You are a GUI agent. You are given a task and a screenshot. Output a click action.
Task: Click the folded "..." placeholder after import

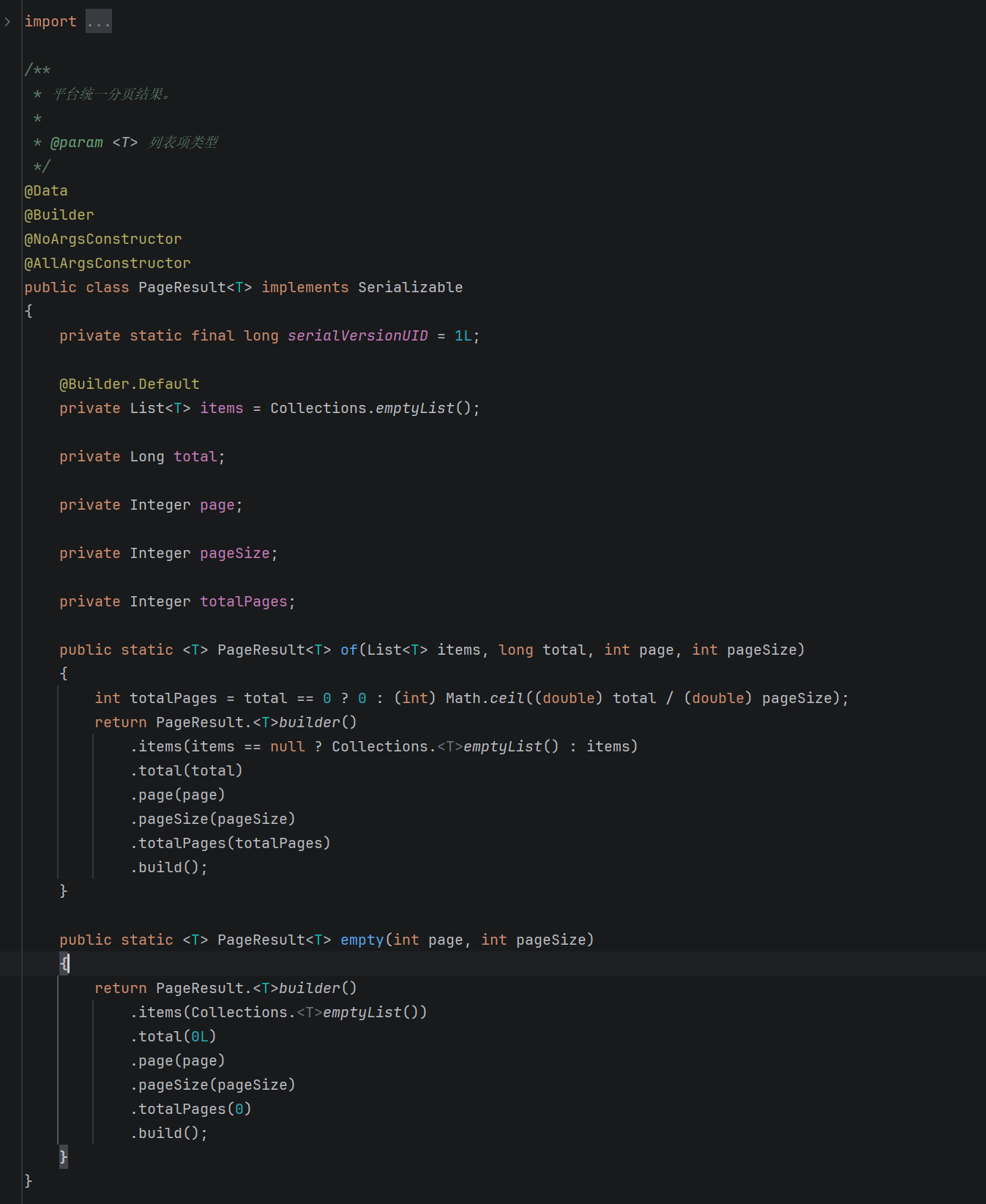click(x=99, y=22)
